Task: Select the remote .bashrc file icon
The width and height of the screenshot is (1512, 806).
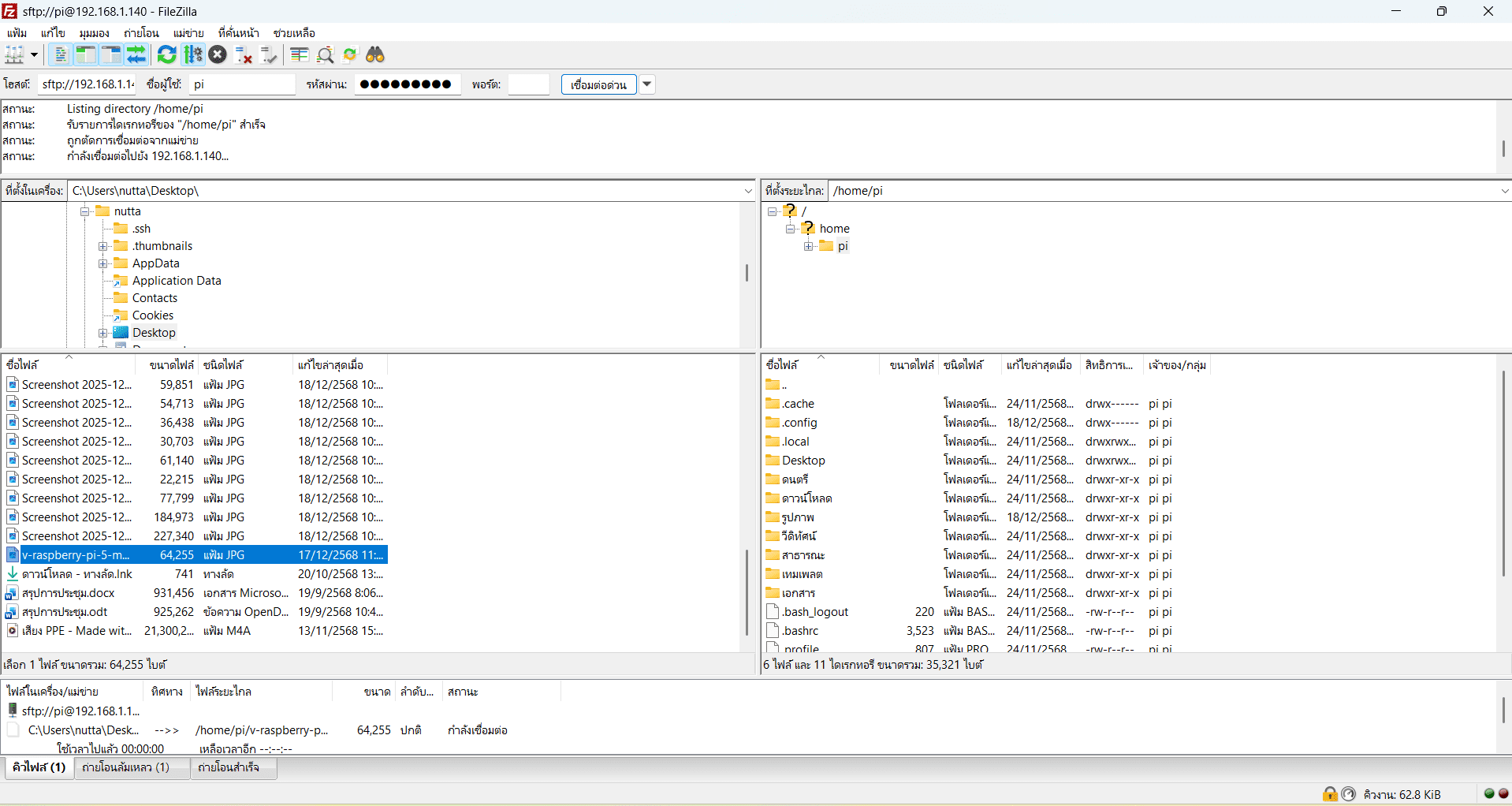Action: [x=773, y=631]
